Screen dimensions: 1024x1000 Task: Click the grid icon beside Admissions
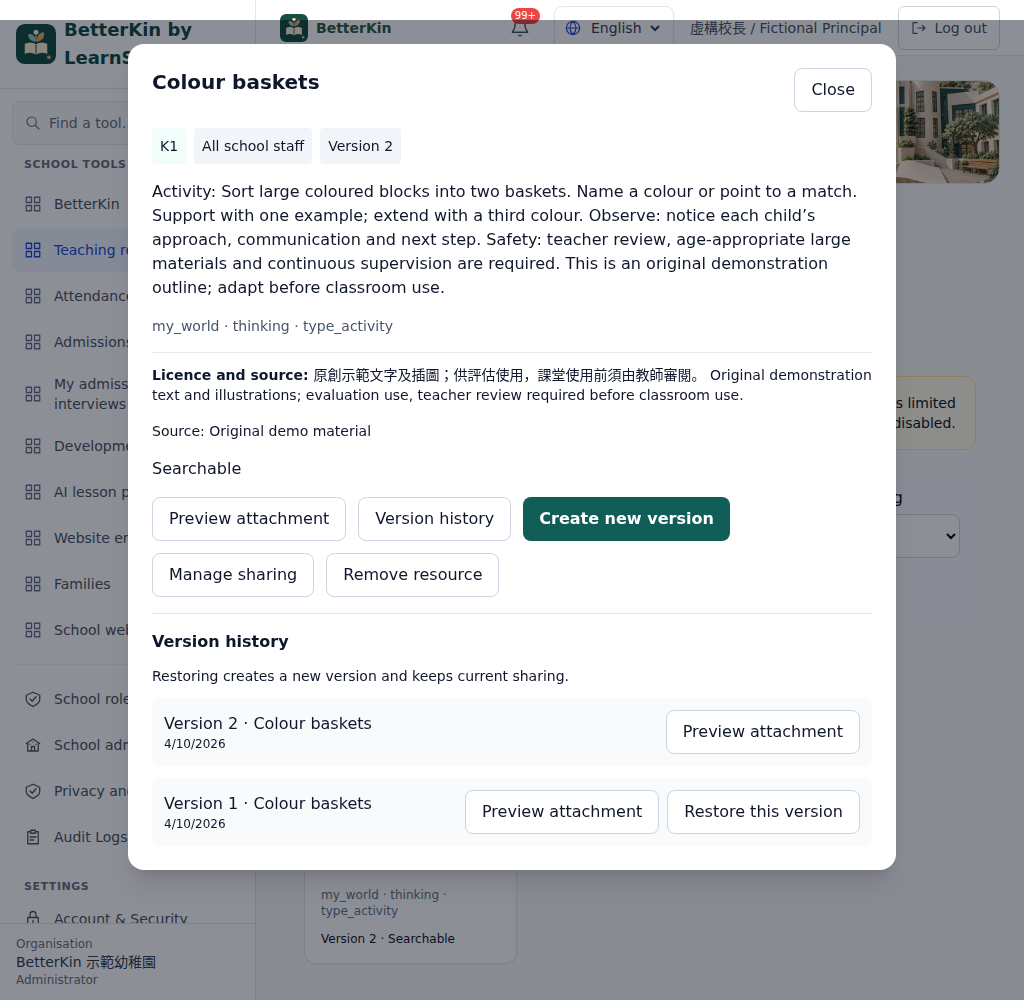tap(33, 342)
